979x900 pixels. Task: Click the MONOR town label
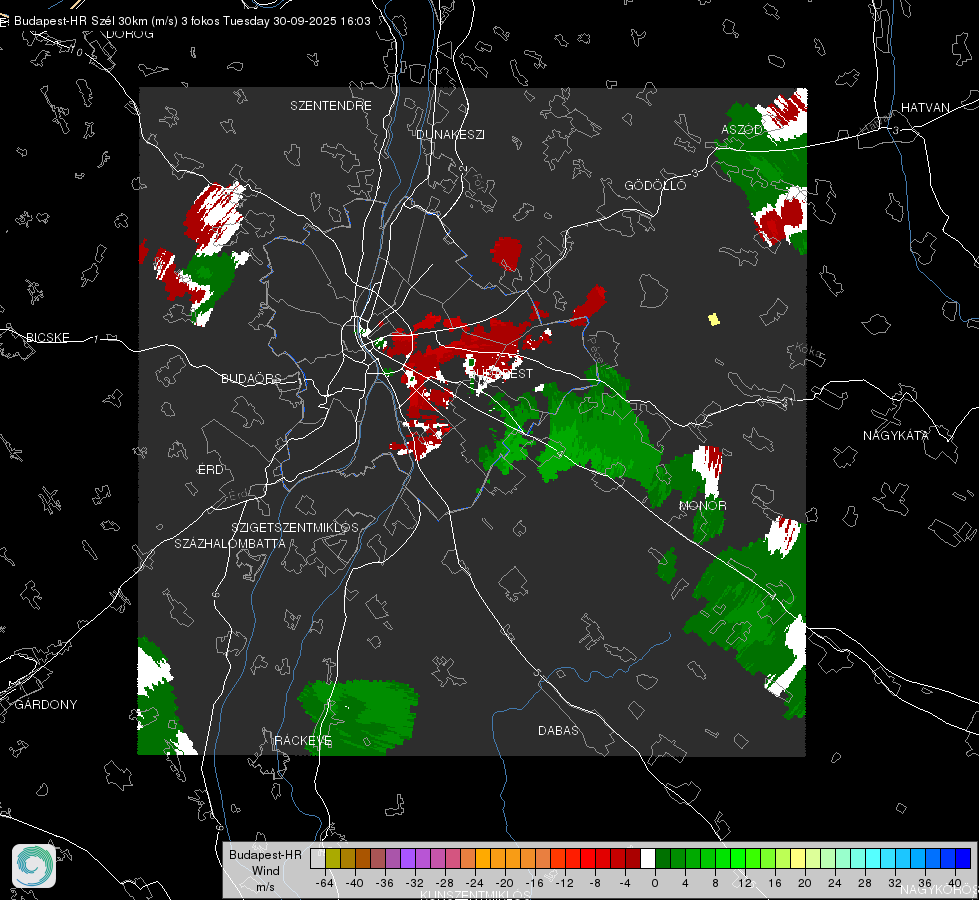click(x=702, y=505)
